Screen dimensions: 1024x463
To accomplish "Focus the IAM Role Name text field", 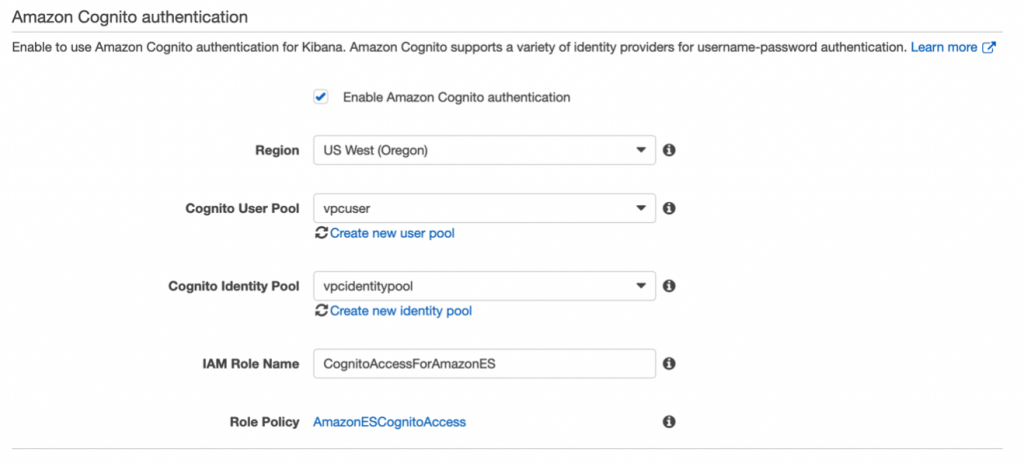I will pos(484,364).
